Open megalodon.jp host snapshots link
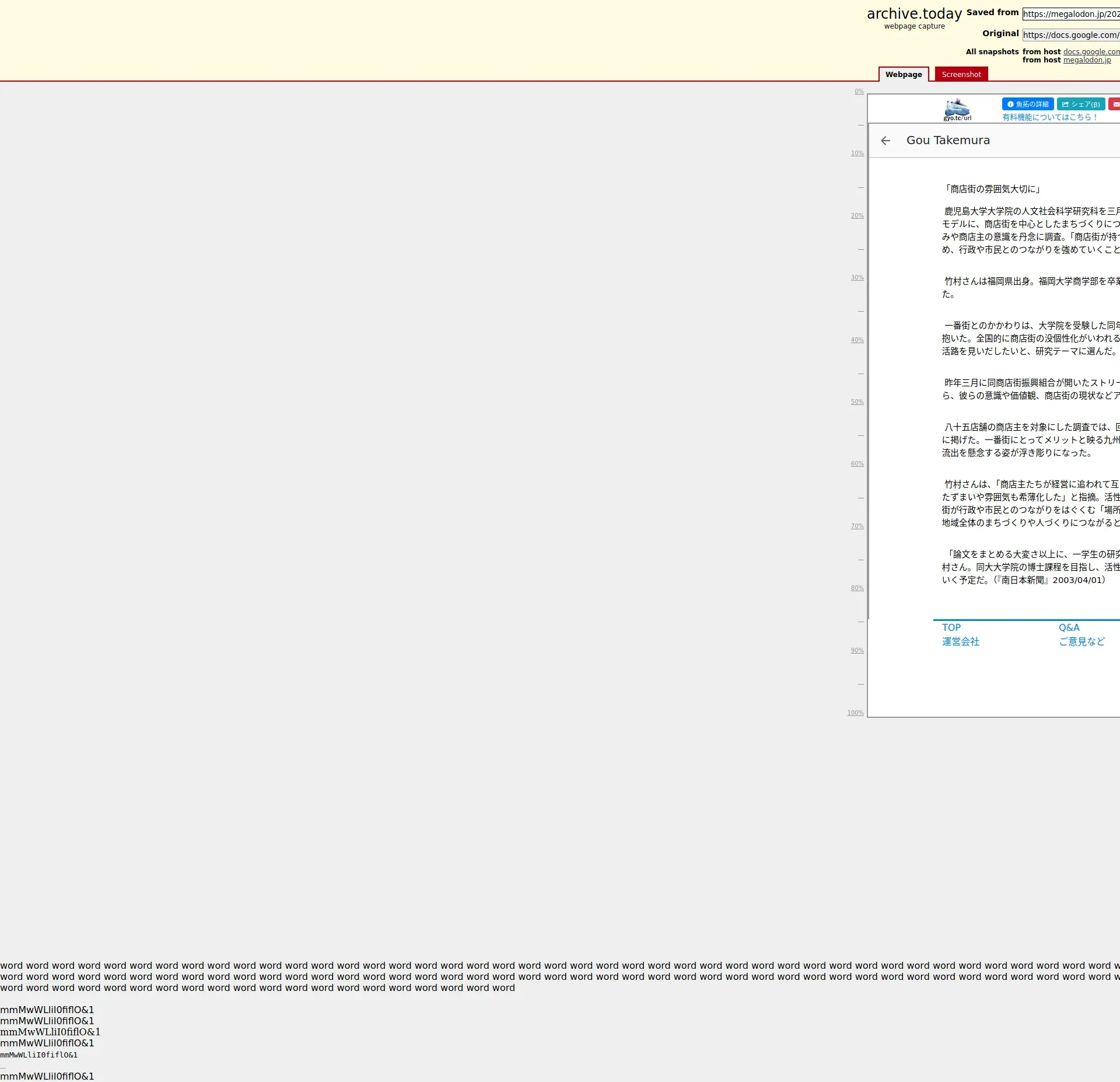The width and height of the screenshot is (1120, 1082). tap(1087, 60)
